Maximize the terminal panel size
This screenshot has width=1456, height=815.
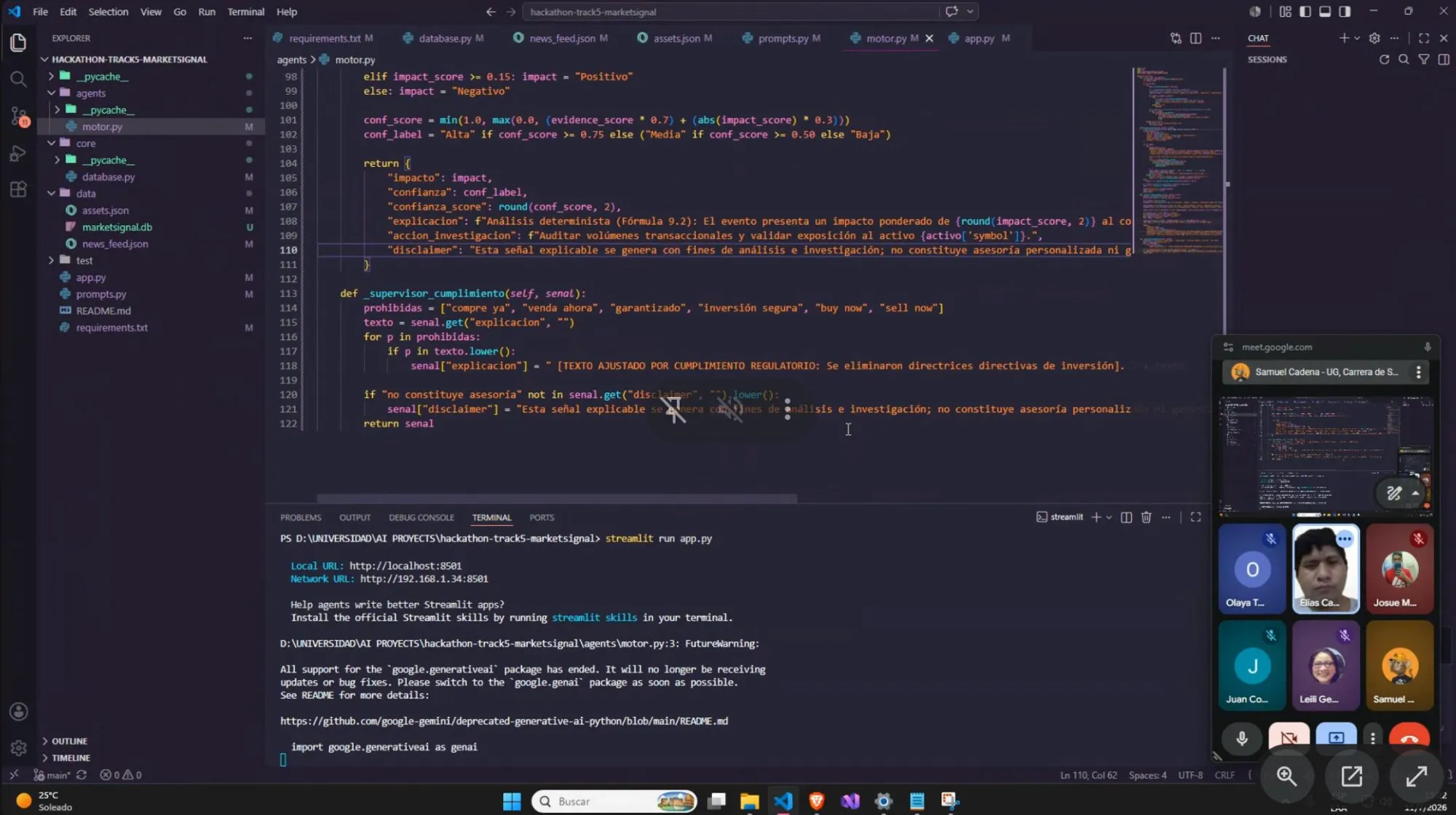click(x=1195, y=517)
